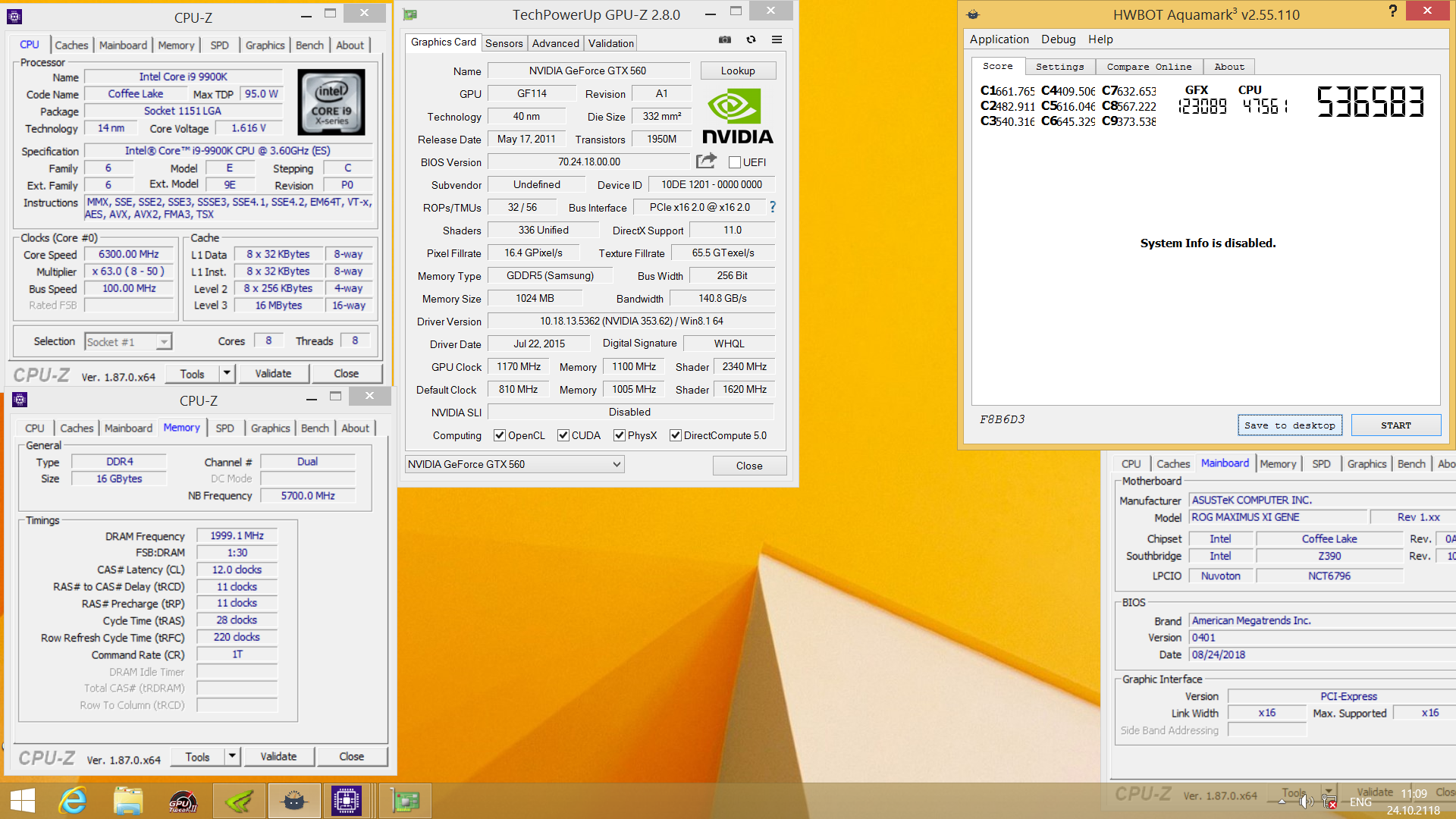Click the Close button in GPU-Z
The image size is (1456, 819).
(749, 466)
